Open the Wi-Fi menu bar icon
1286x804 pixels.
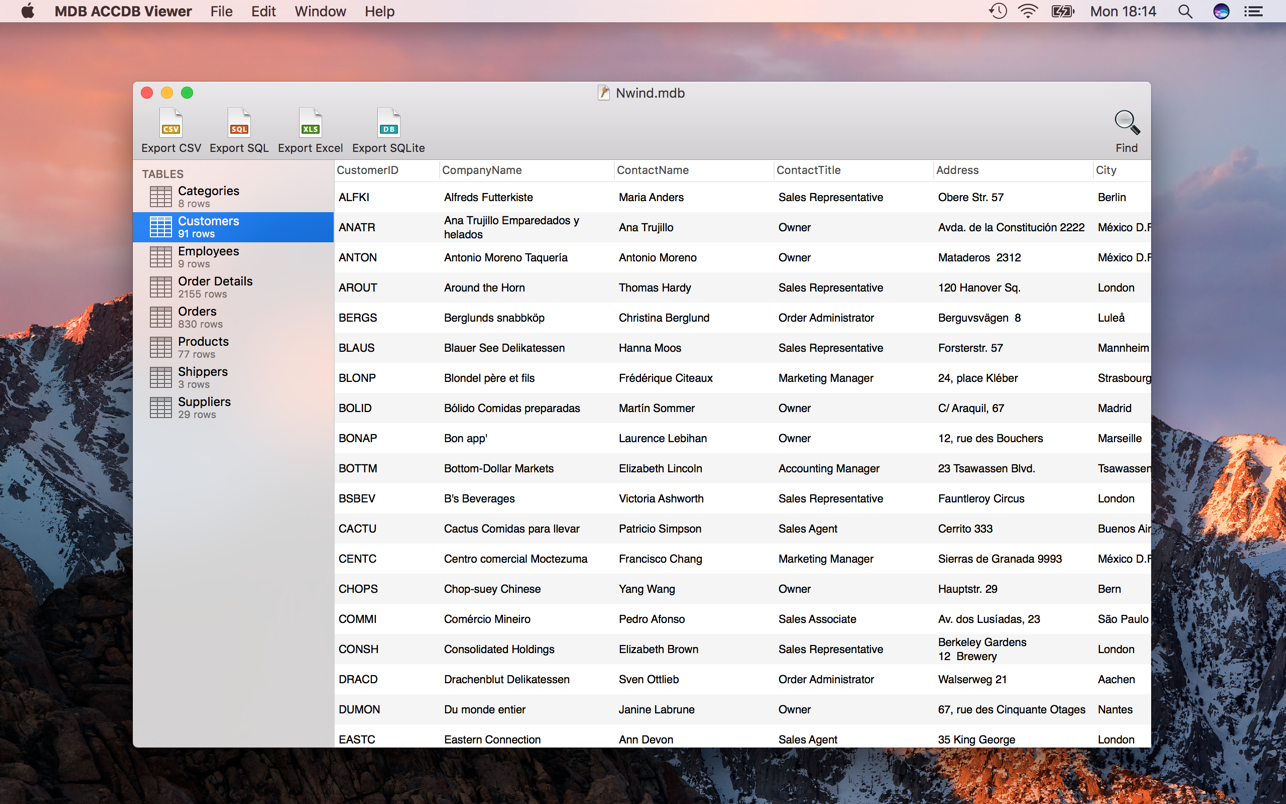tap(1028, 11)
